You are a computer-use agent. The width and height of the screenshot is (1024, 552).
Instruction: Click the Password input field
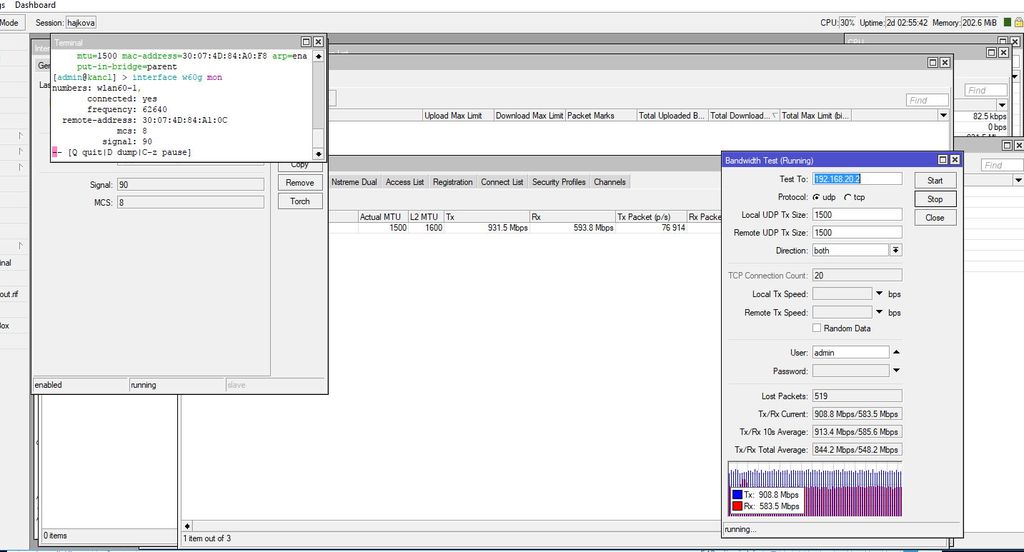850,371
